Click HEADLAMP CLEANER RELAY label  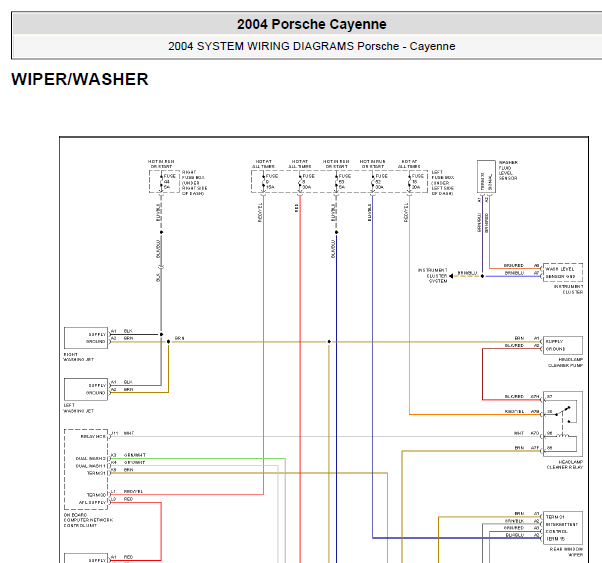click(x=565, y=464)
